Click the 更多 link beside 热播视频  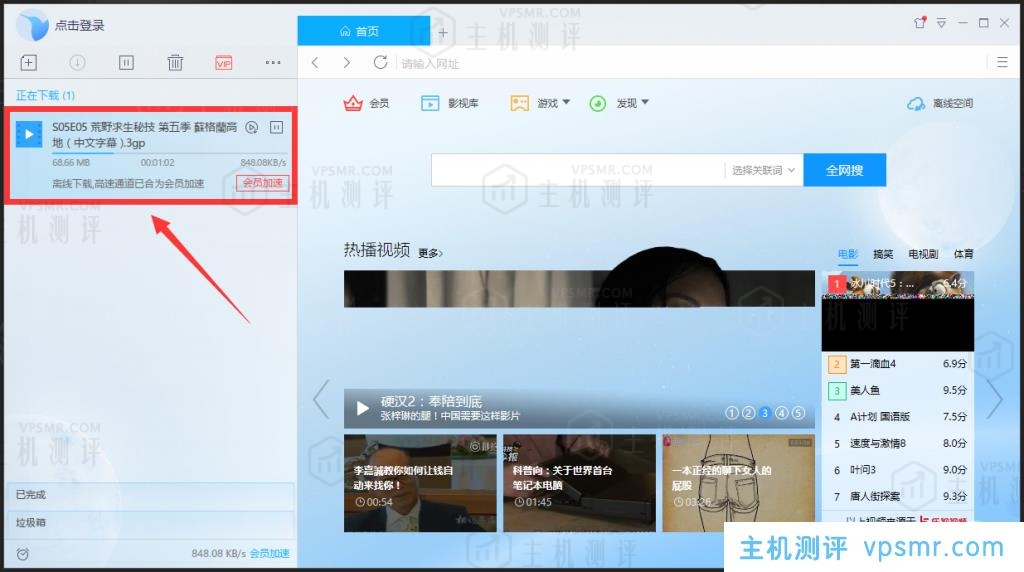point(430,253)
